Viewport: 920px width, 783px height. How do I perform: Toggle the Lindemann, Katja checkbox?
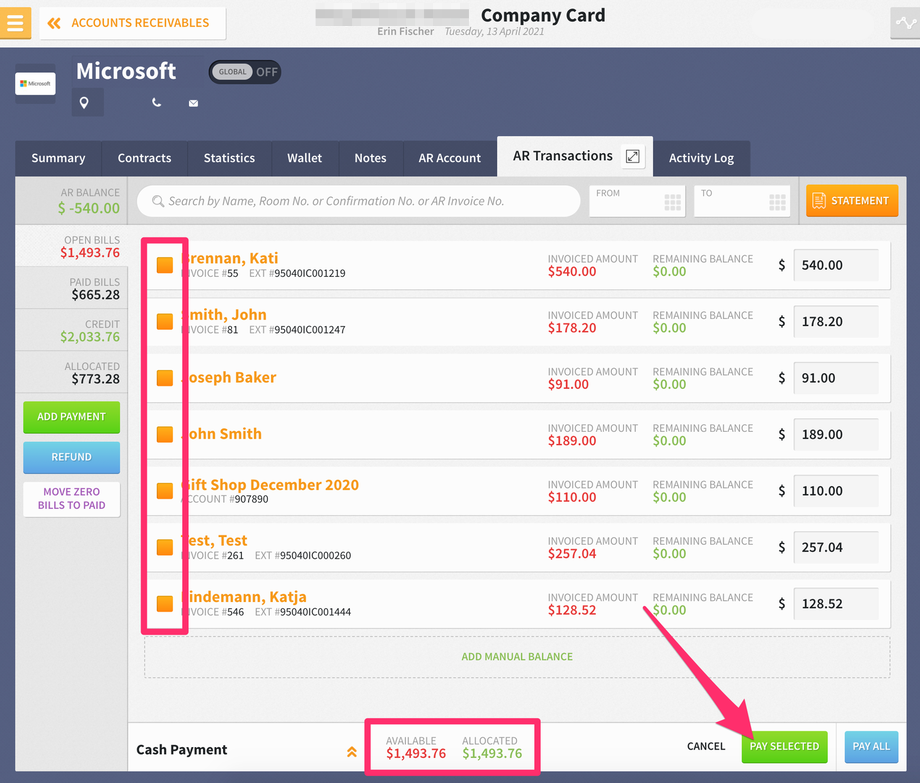pos(165,604)
